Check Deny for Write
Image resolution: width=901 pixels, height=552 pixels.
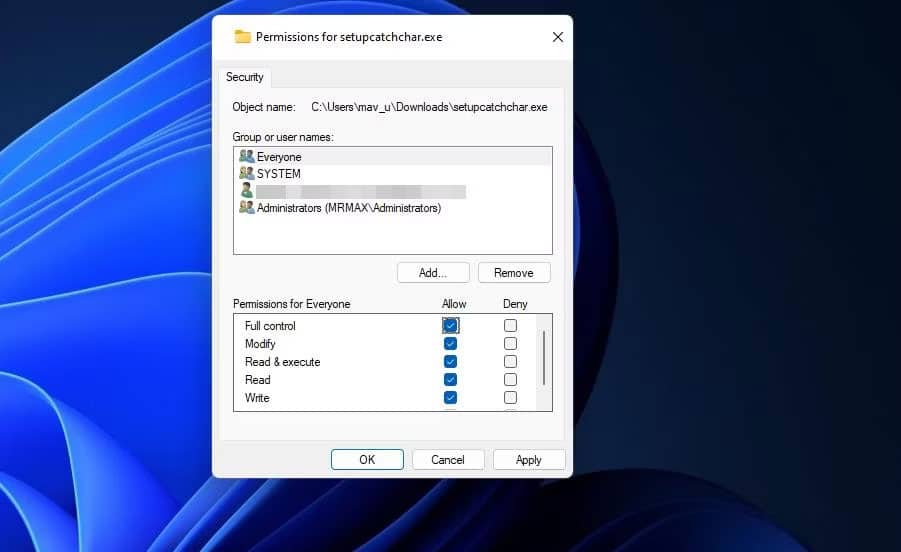pyautogui.click(x=510, y=397)
